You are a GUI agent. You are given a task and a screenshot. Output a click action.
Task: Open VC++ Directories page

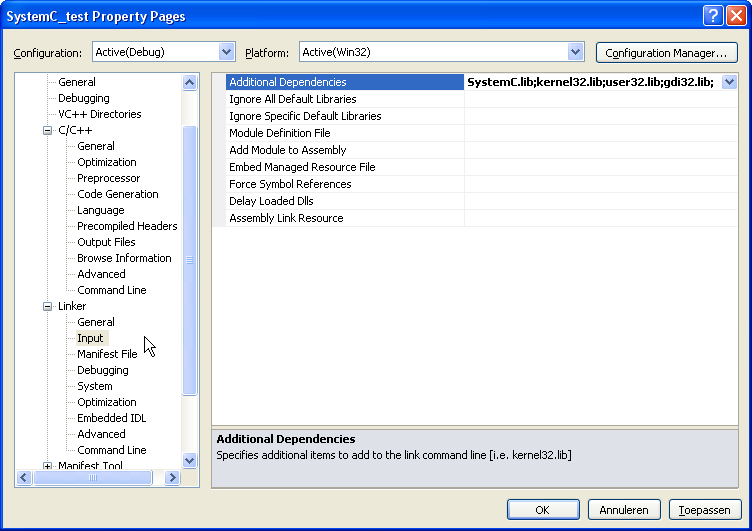(x=99, y=114)
